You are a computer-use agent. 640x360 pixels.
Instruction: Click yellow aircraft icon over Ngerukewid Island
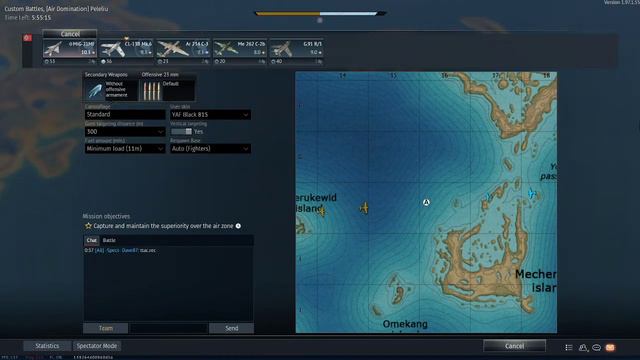tap(322, 211)
